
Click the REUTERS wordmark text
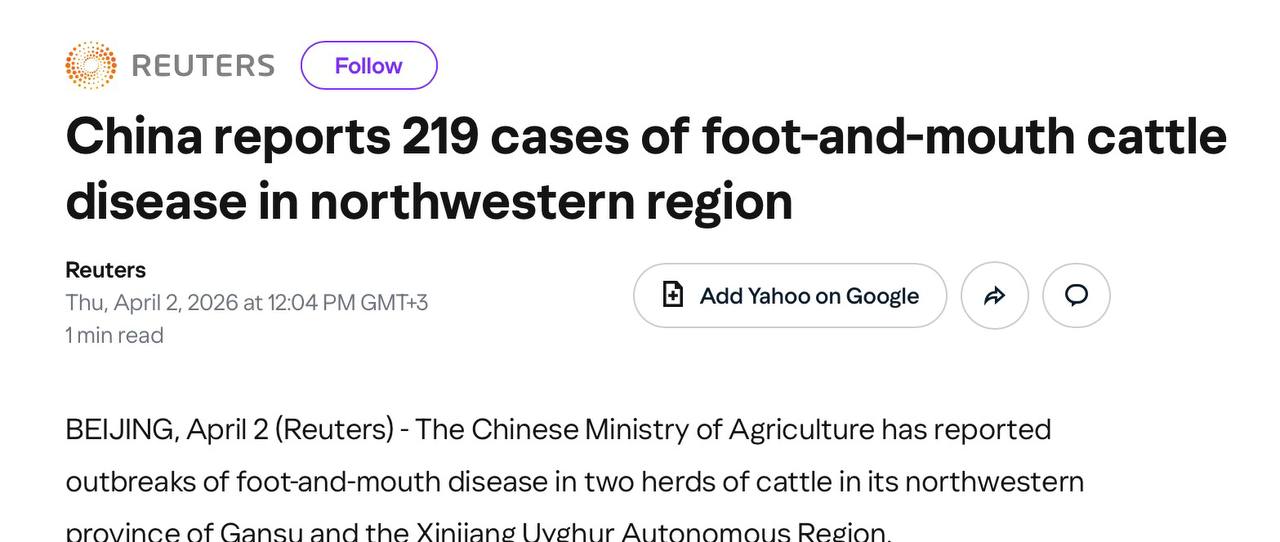[x=203, y=66]
